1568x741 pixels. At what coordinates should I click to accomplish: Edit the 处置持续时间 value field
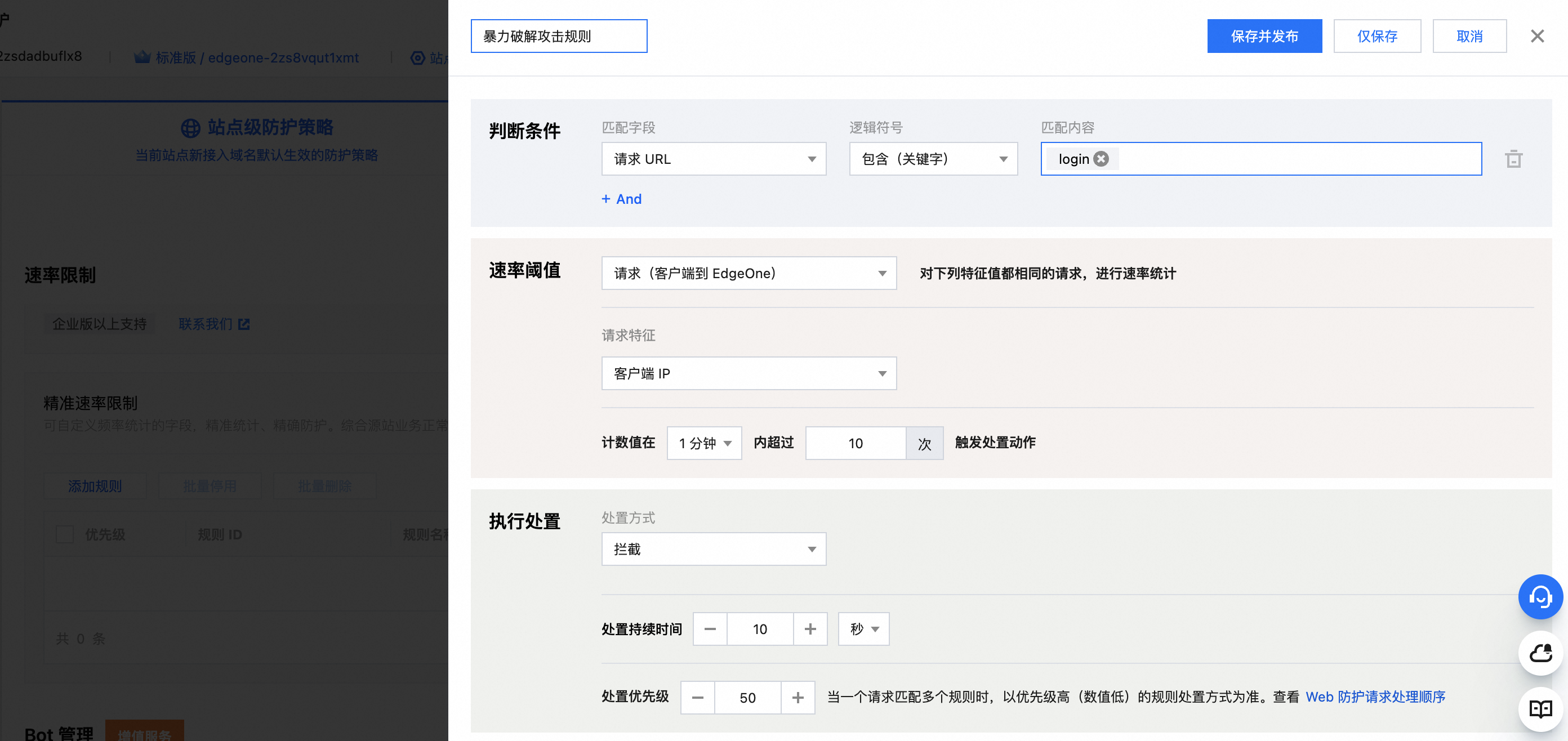(x=760, y=629)
